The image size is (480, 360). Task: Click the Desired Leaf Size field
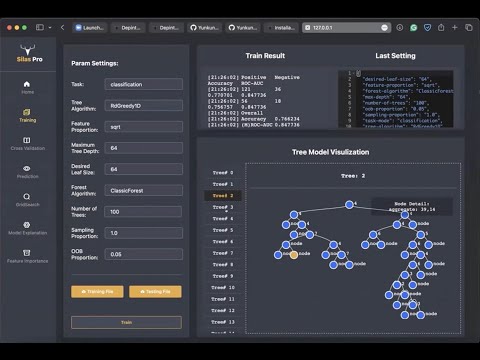pyautogui.click(x=143, y=169)
